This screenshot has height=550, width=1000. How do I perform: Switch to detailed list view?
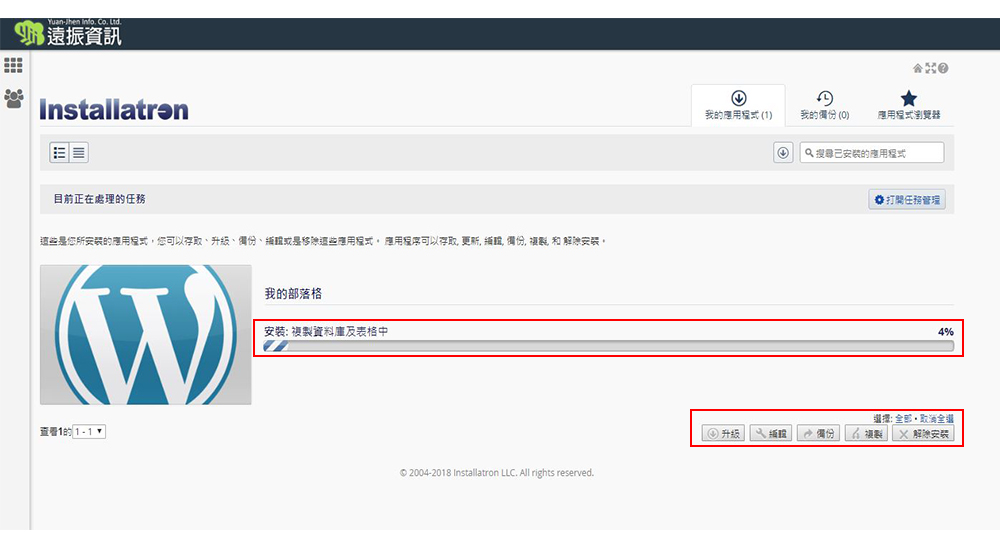(x=59, y=152)
